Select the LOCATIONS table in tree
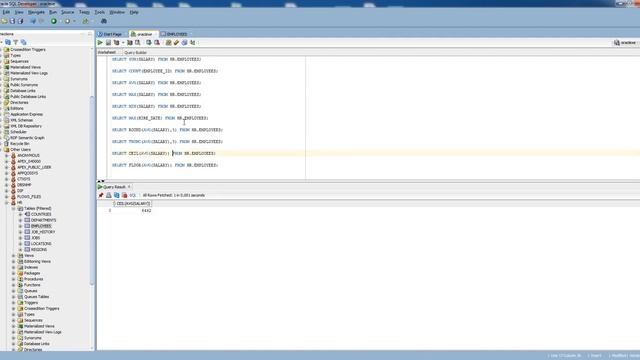 pos(41,244)
